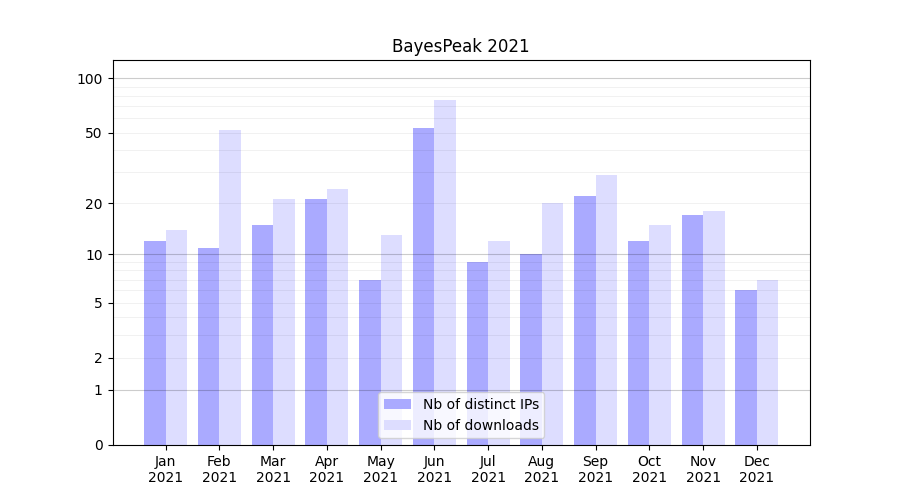The width and height of the screenshot is (900, 500).
Task: Click the Mar 2021 x-axis label
Action: [x=273, y=469]
